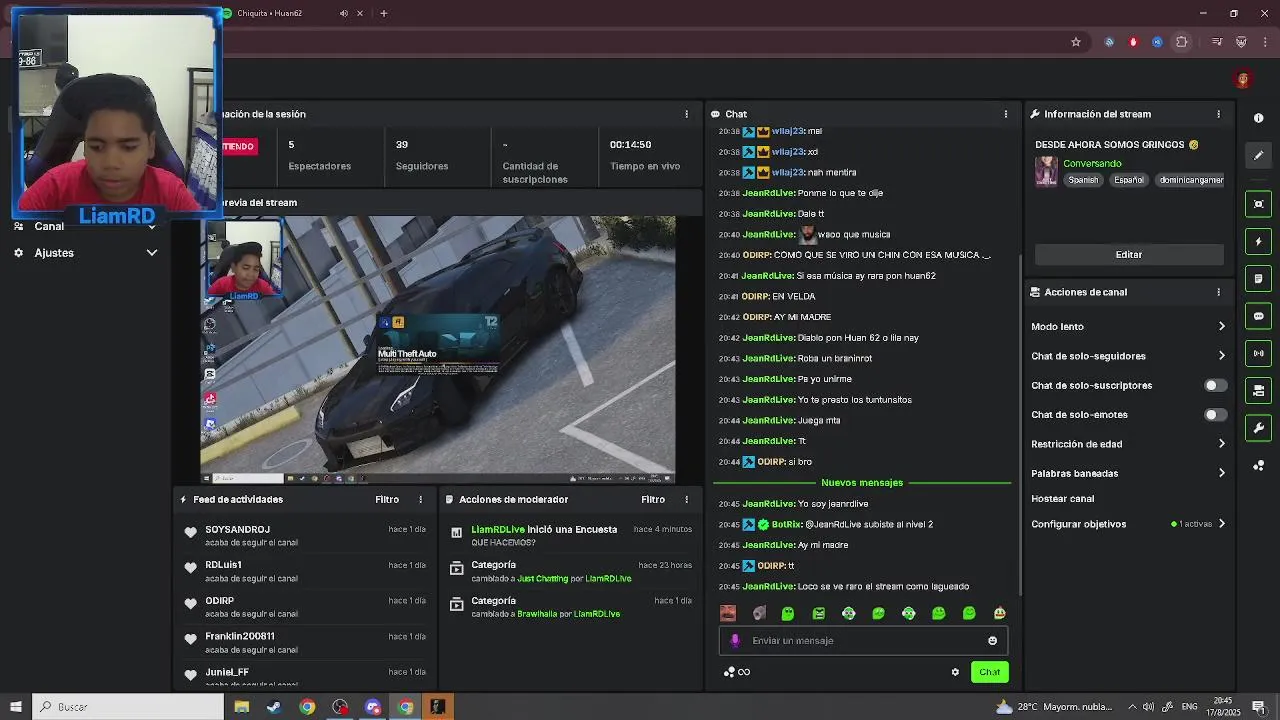Click Windows Start button on taskbar
The image size is (1280, 720).
click(x=15, y=707)
